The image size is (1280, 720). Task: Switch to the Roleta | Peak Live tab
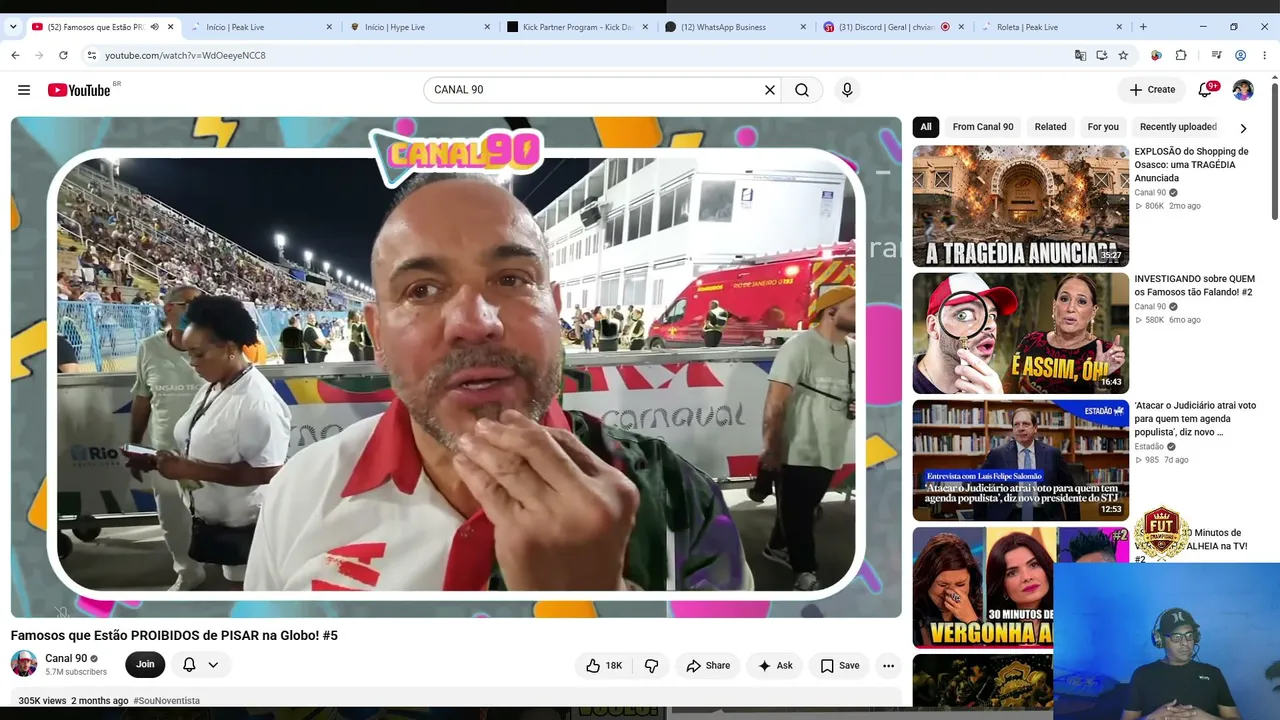pos(1050,27)
